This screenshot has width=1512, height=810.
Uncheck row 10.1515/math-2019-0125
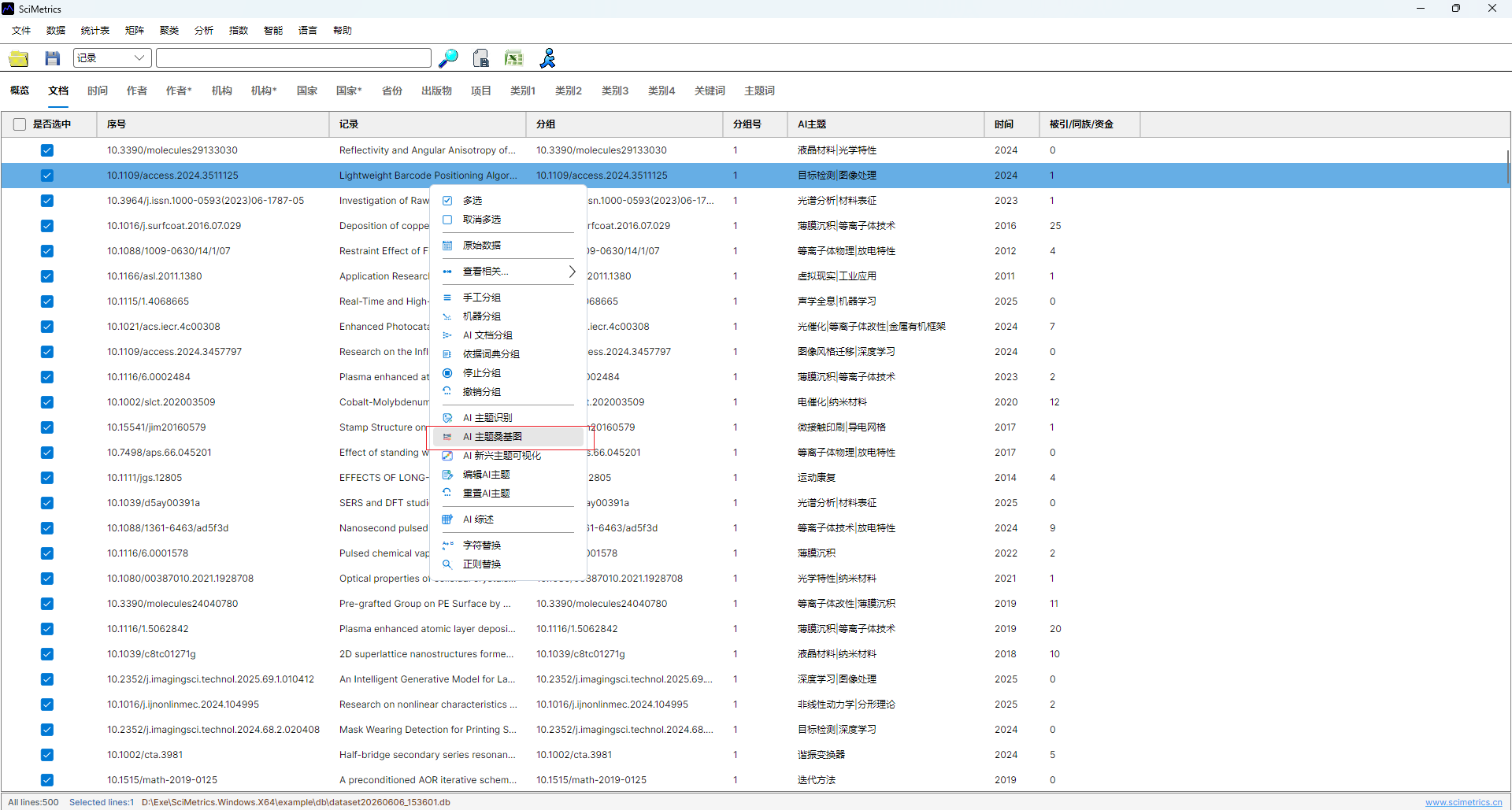pos(47,780)
